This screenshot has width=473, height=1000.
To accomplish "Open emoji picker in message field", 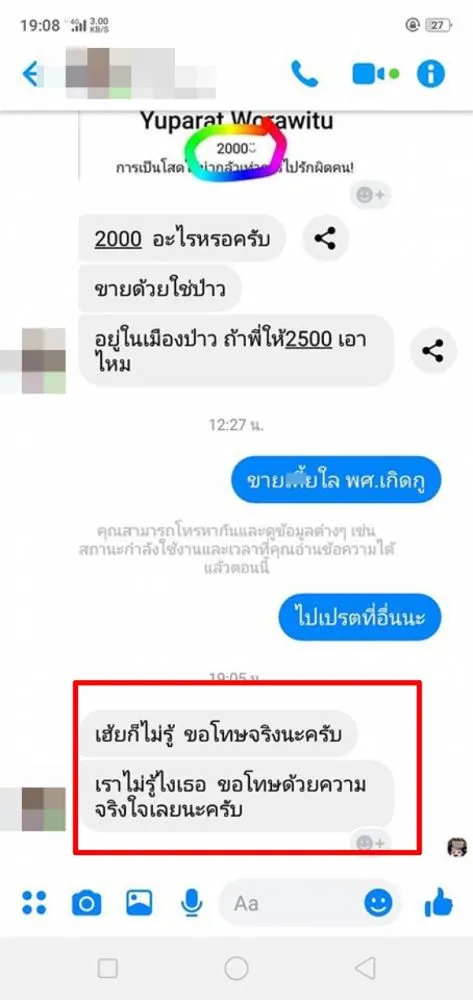I will coord(379,902).
